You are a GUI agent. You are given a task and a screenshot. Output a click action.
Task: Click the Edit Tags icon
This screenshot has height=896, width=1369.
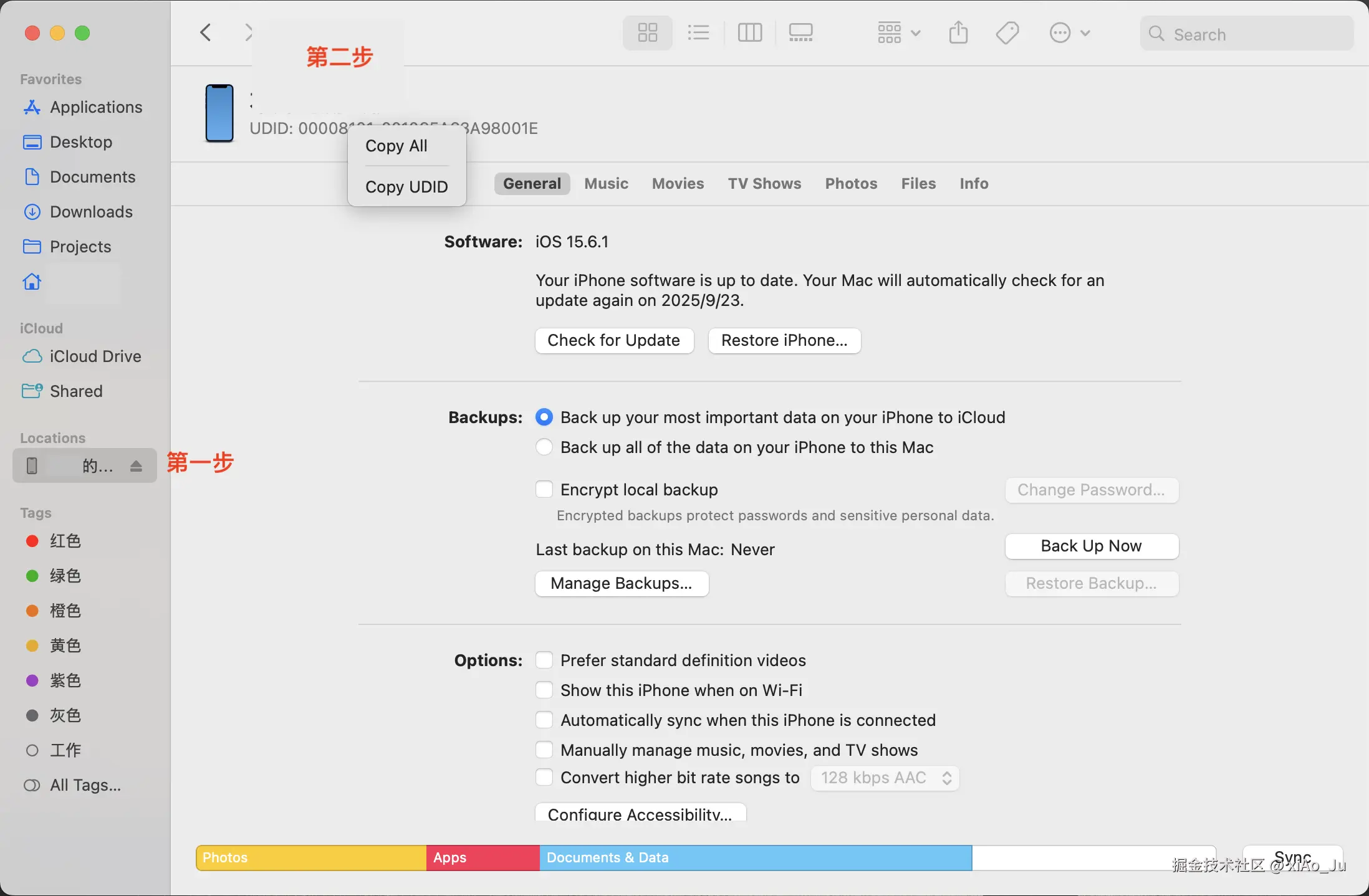click(1007, 32)
